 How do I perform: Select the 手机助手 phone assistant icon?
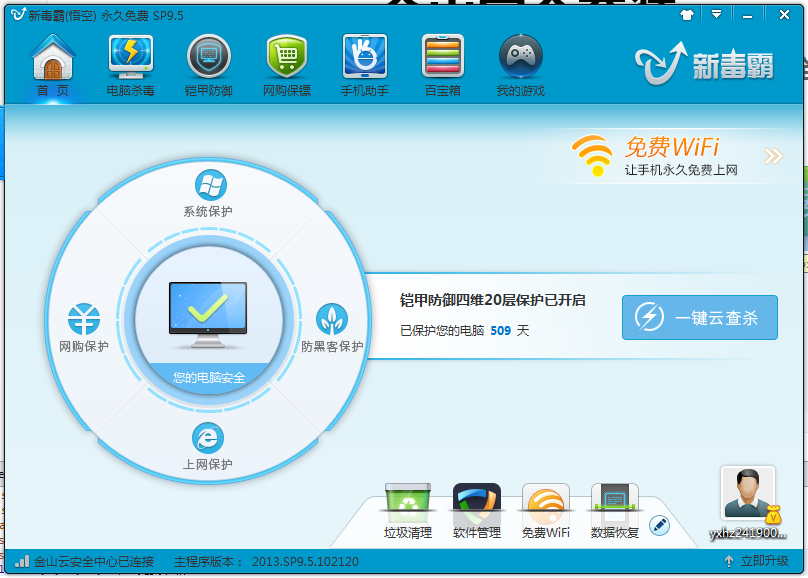point(365,59)
